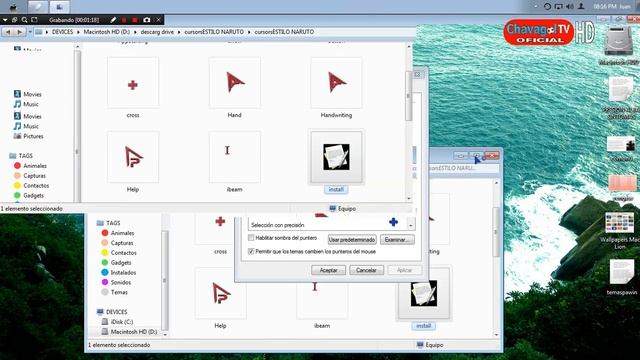
Task: Click the Cancelar button
Action: (x=366, y=270)
